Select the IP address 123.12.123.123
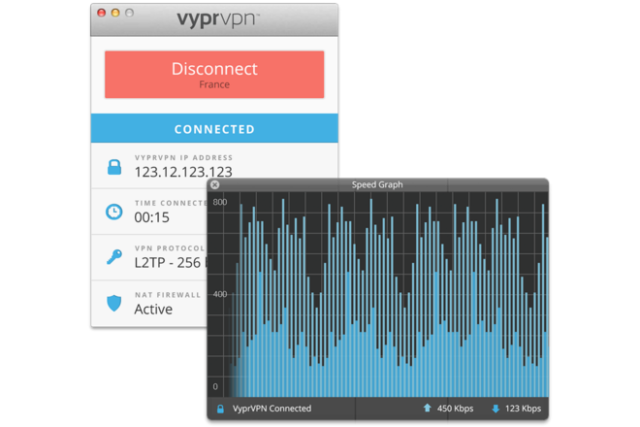640x427 pixels. pos(183,172)
